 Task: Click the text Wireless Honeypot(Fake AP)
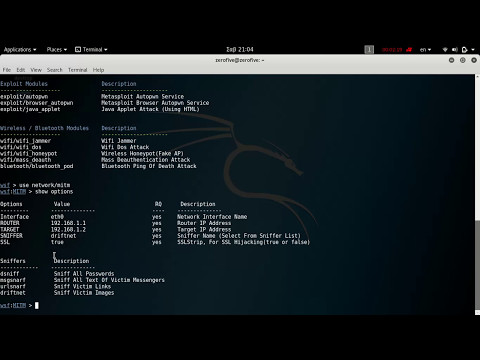click(x=142, y=154)
